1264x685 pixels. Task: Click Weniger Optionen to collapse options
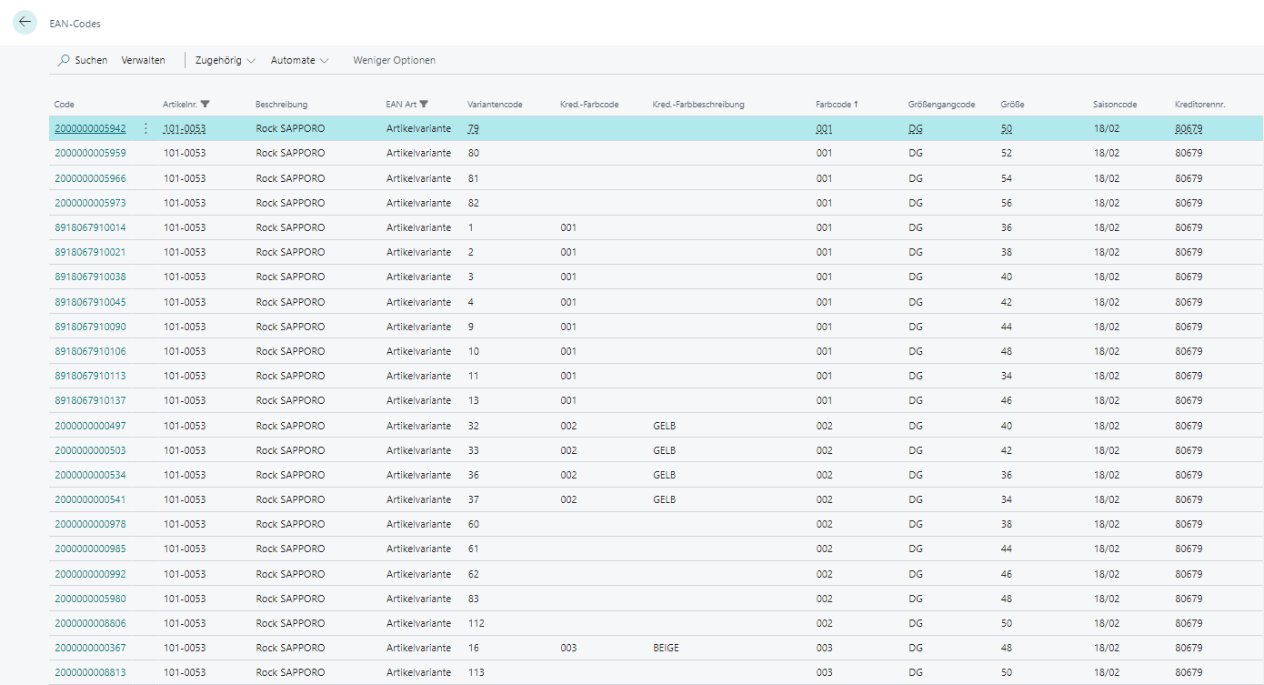pyautogui.click(x=394, y=61)
